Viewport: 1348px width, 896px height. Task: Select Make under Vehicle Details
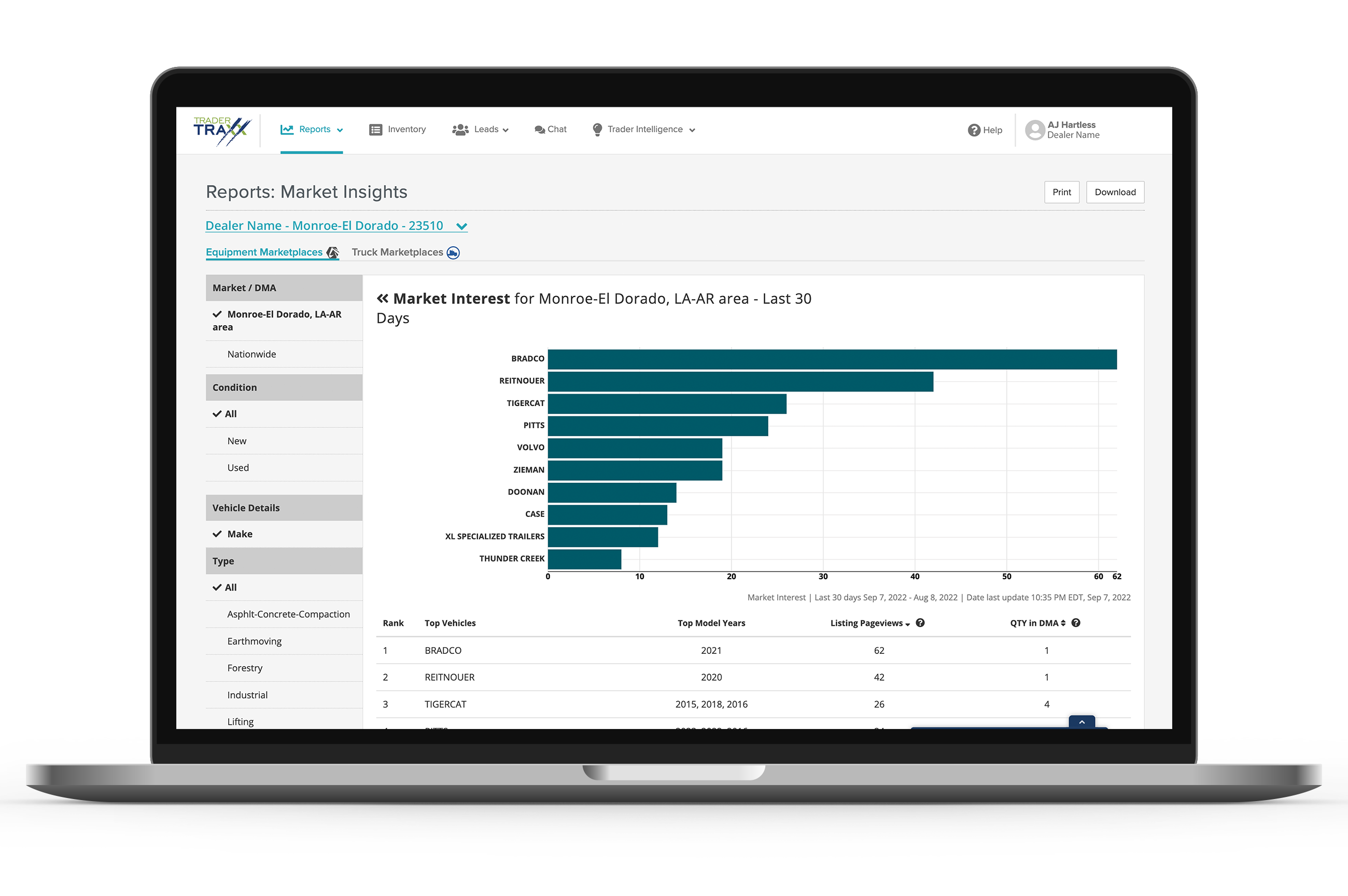pyautogui.click(x=284, y=534)
